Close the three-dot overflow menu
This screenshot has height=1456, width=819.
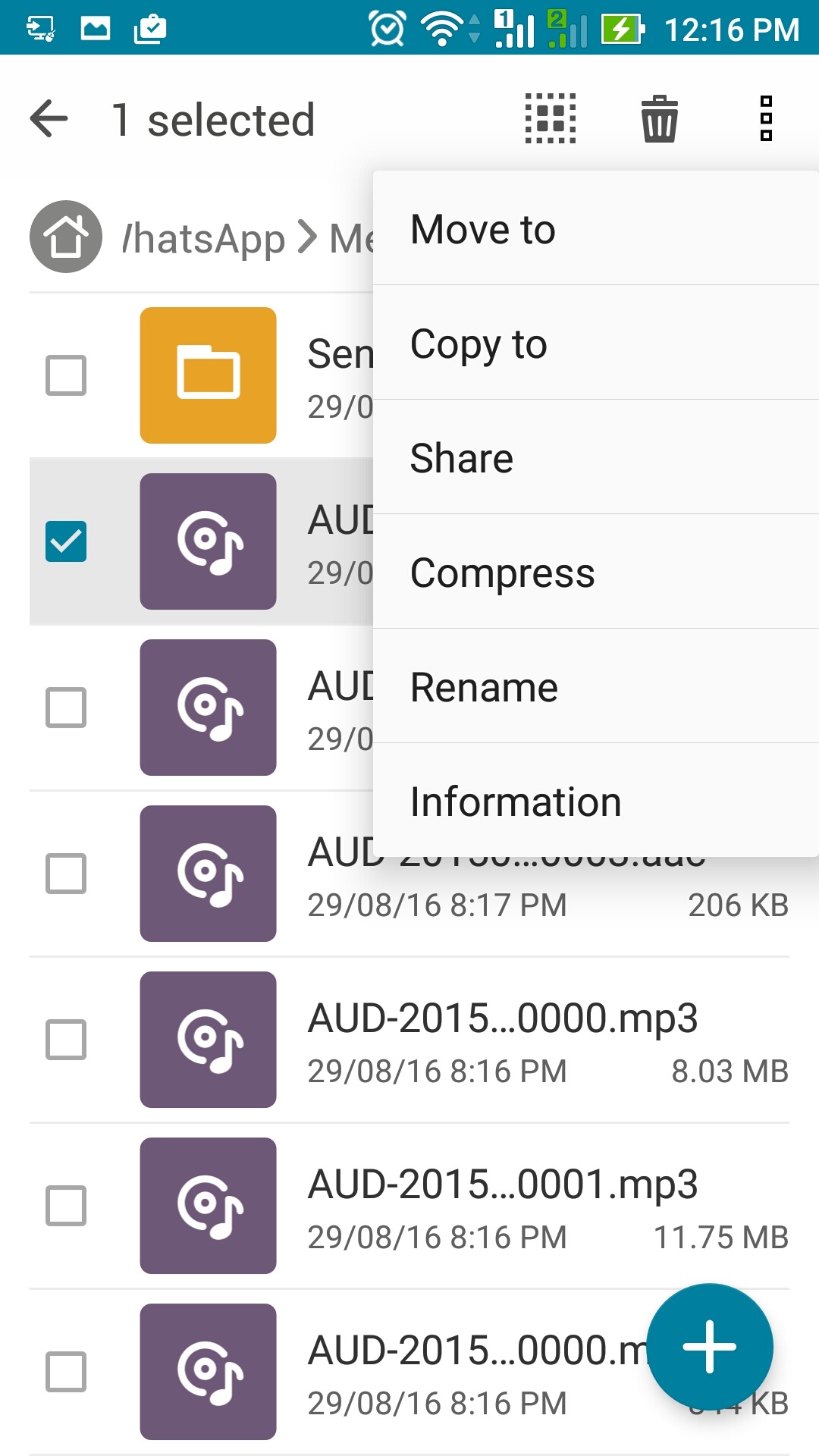coord(766,119)
